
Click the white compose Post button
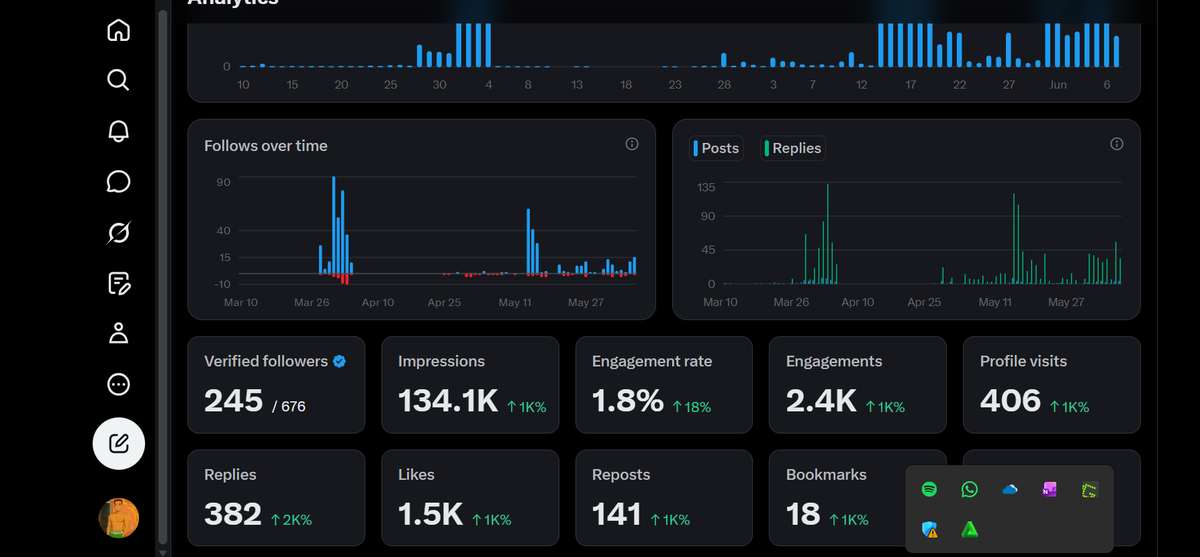click(118, 443)
